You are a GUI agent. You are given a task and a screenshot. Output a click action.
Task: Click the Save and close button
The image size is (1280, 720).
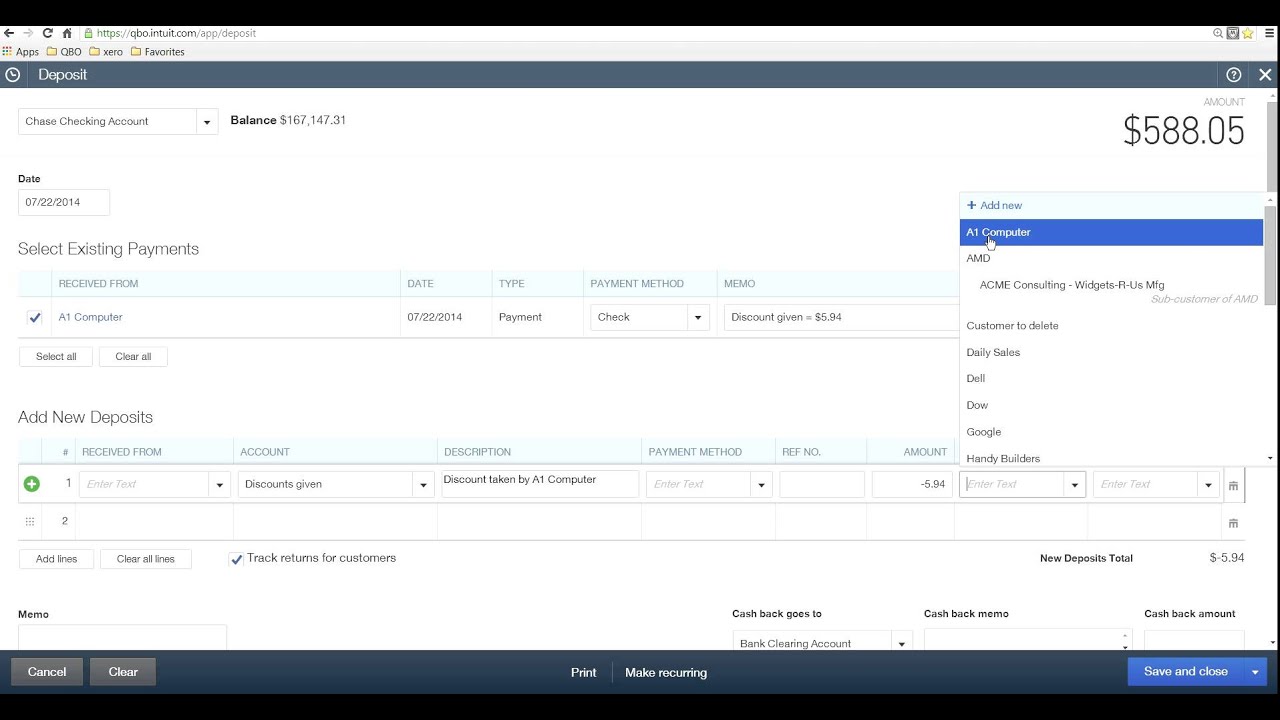(x=1186, y=672)
